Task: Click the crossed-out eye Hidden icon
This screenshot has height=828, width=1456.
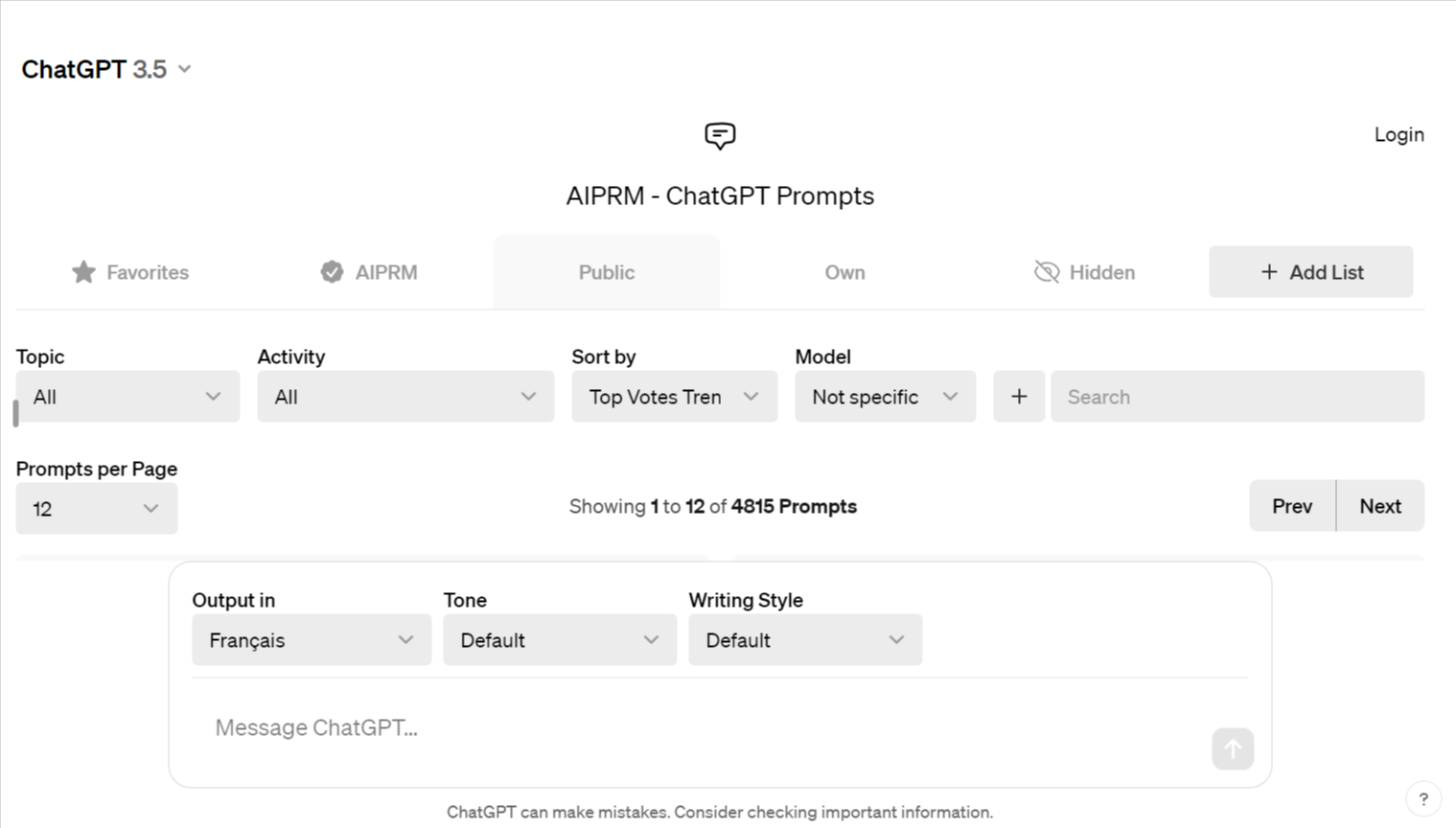Action: point(1047,272)
